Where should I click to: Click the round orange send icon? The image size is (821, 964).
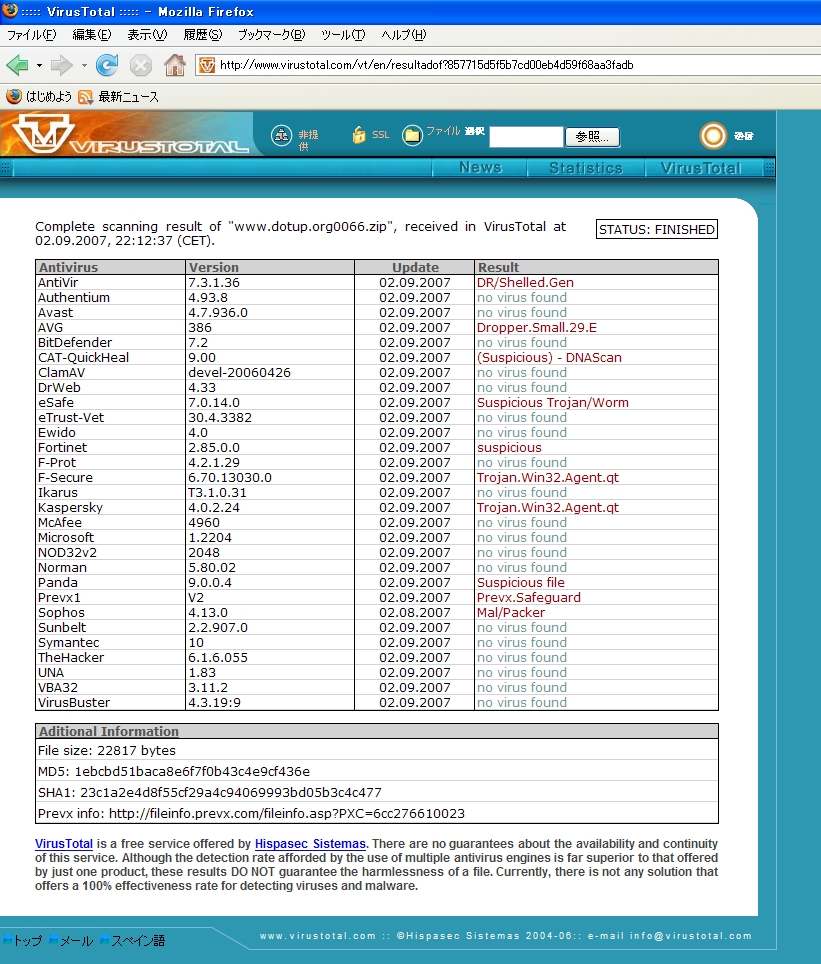(x=712, y=136)
